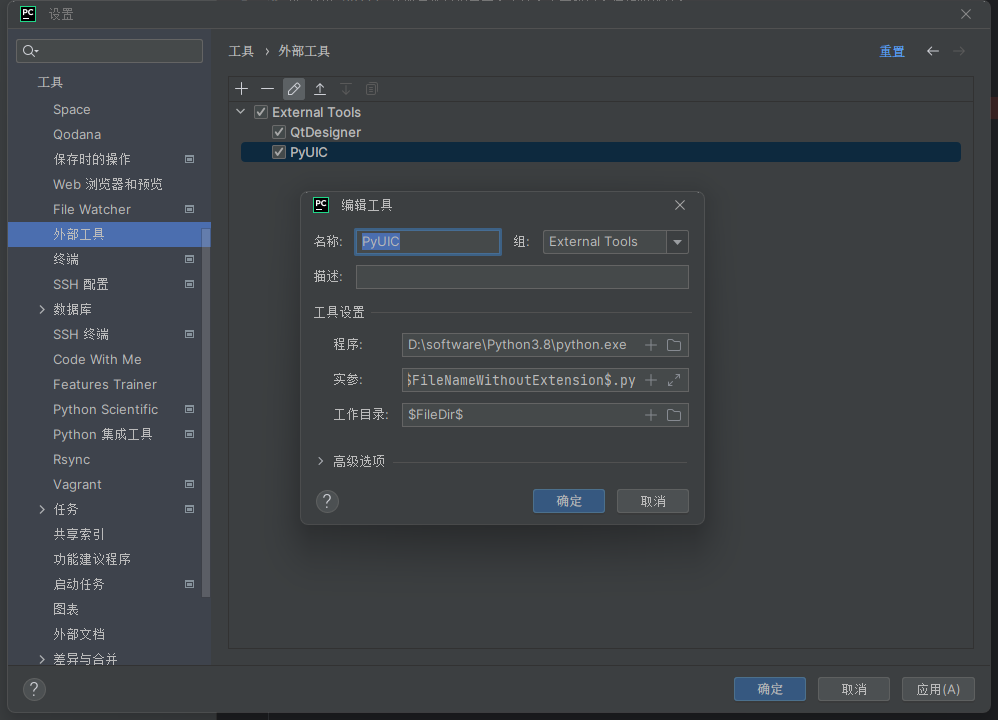Click the 应用(A) button

tap(938, 689)
